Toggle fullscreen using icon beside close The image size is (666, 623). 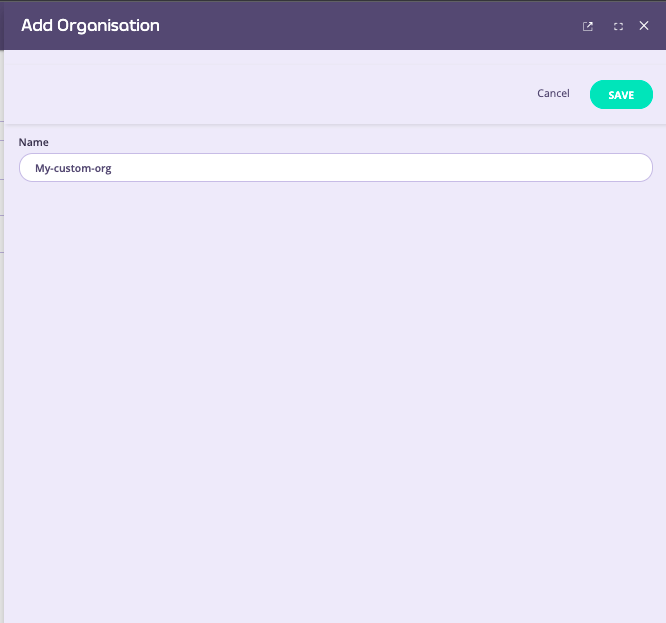(618, 26)
